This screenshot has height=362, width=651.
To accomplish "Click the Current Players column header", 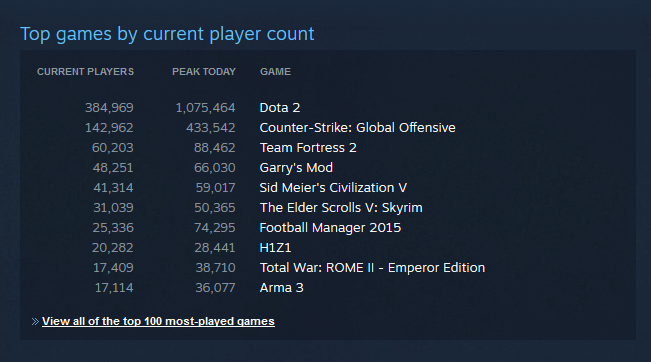I will [86, 71].
